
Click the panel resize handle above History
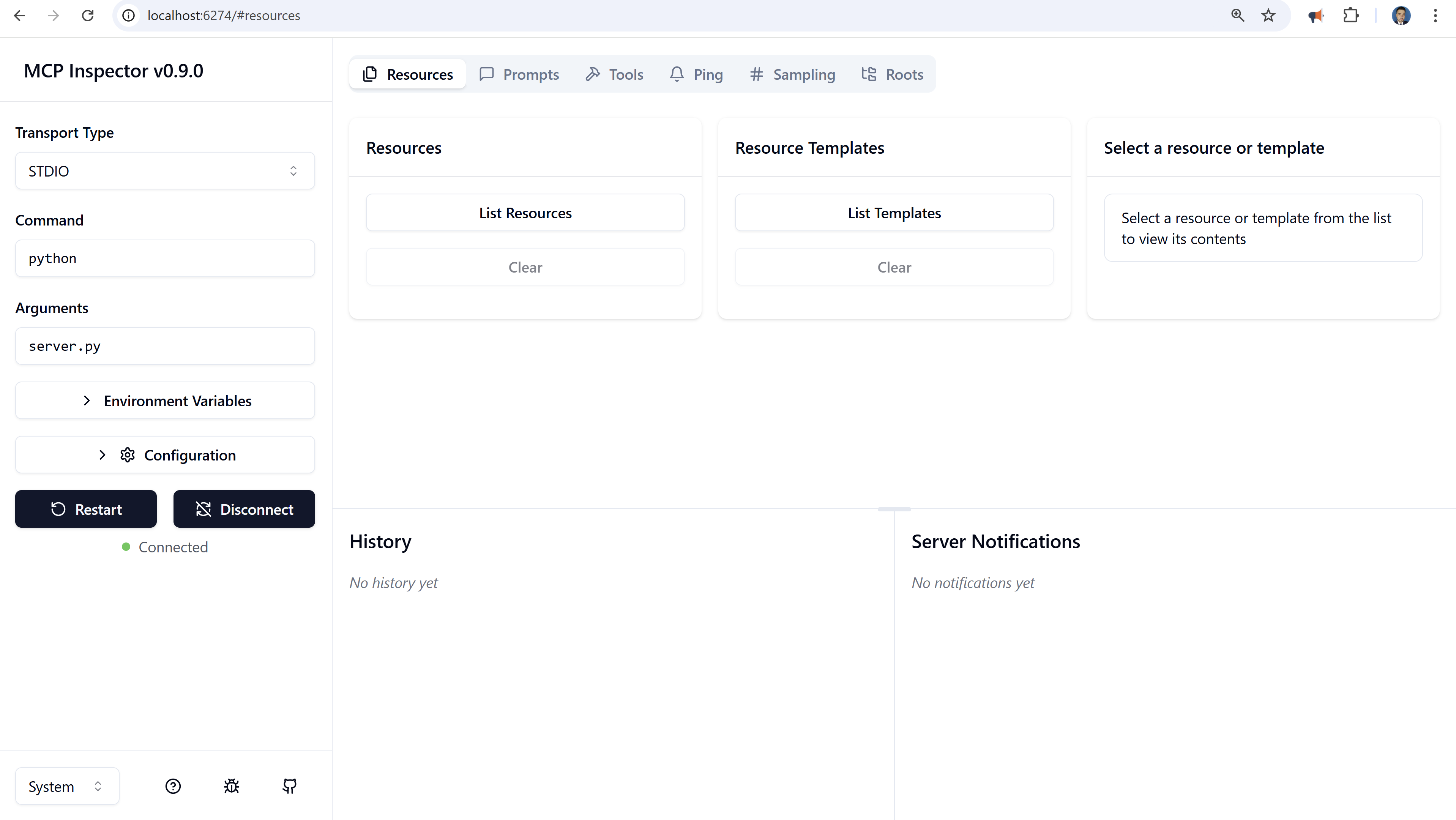894,509
